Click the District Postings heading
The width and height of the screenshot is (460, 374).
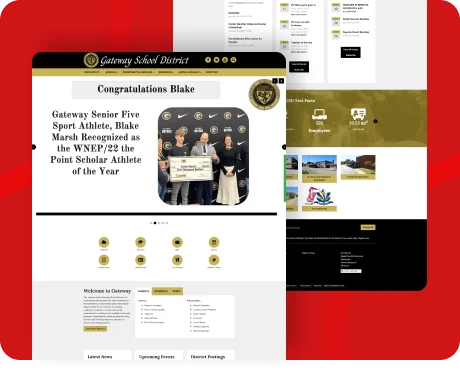(x=208, y=357)
